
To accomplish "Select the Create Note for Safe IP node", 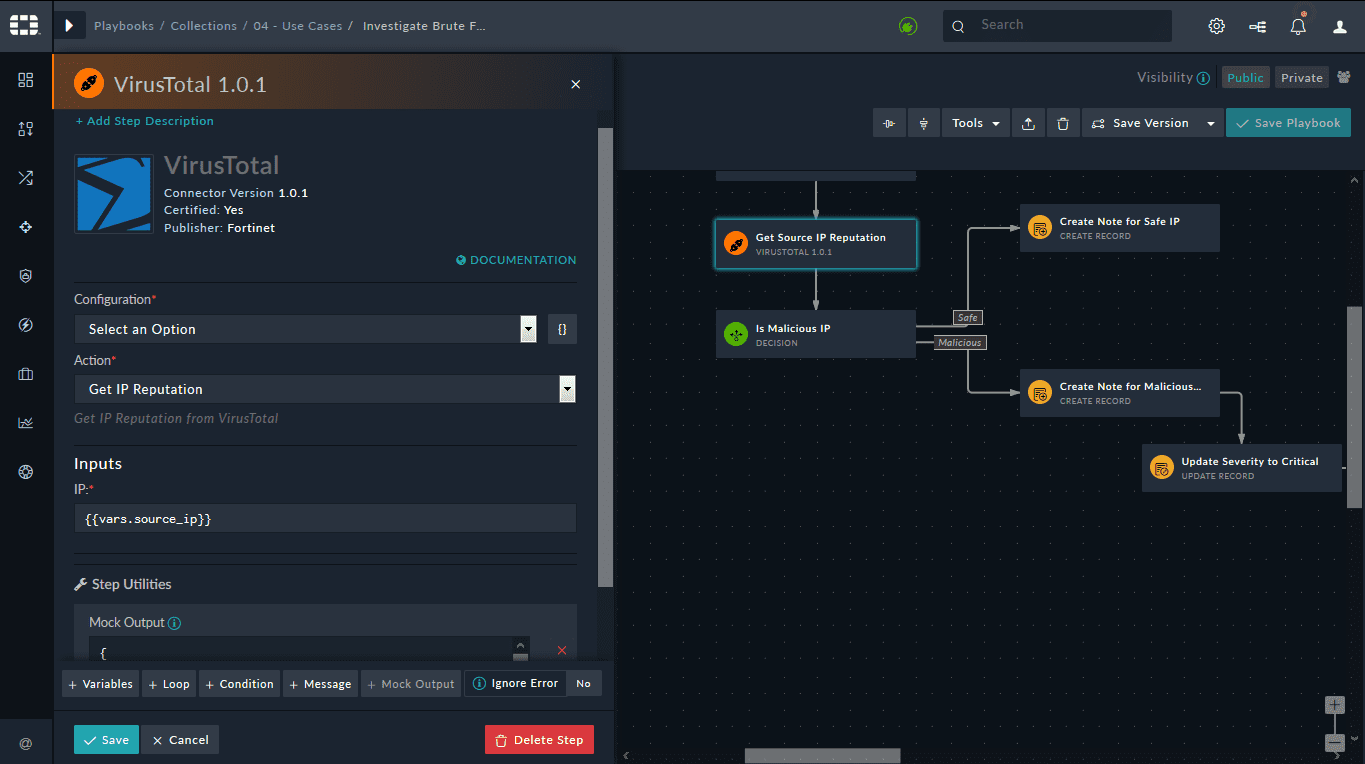I will [1120, 228].
